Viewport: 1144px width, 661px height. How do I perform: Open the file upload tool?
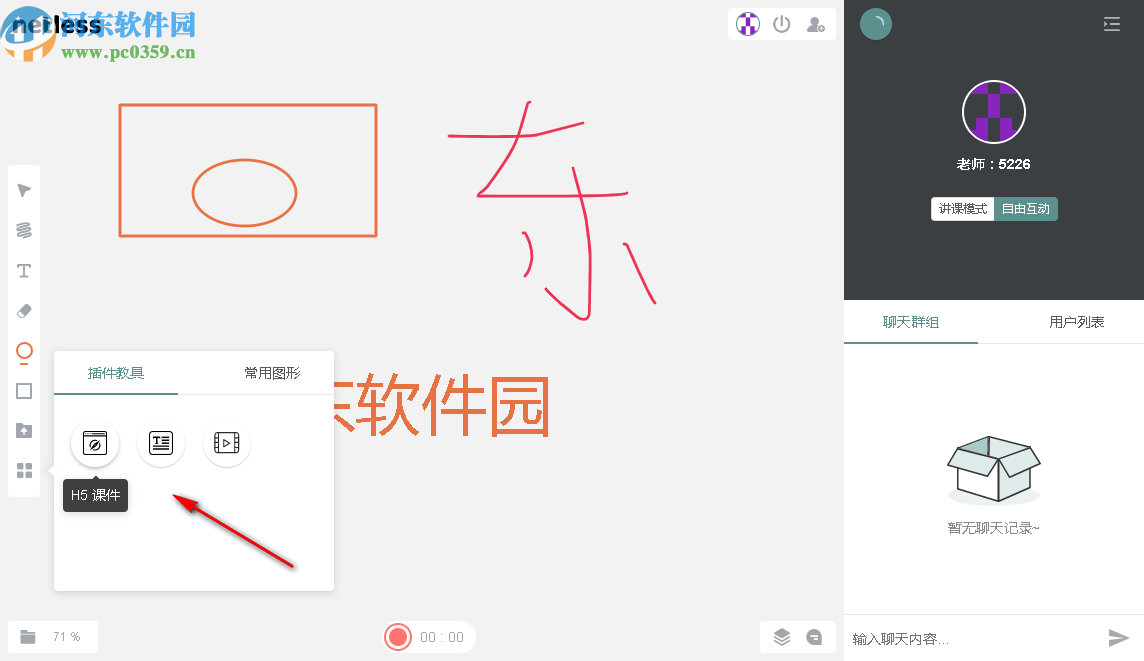[24, 430]
